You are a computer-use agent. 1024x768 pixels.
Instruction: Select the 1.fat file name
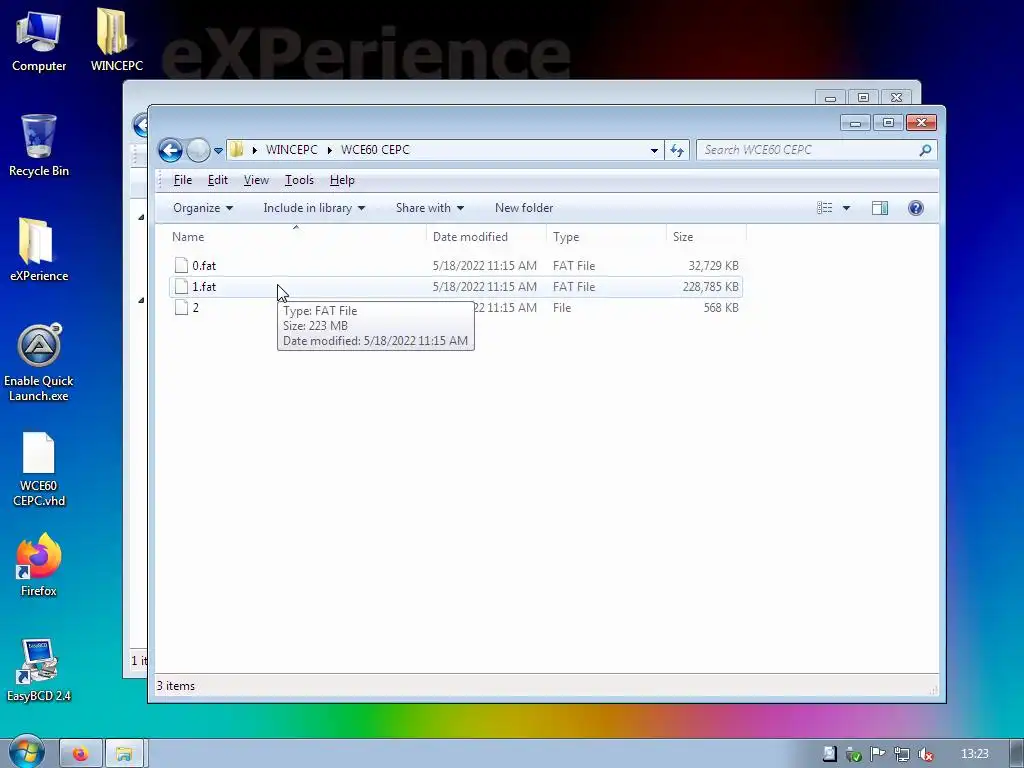point(204,287)
